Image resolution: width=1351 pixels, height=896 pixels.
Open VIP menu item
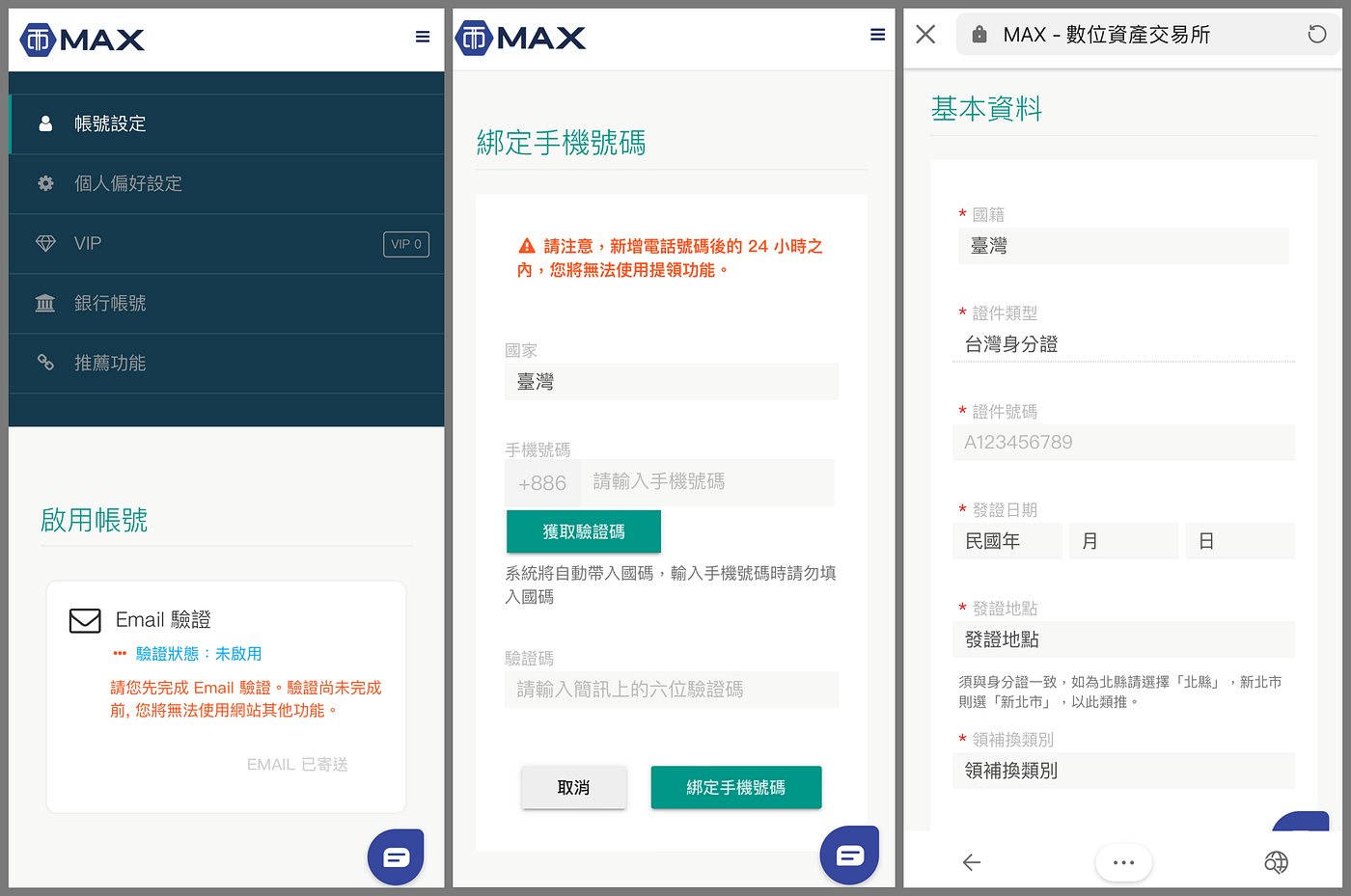click(227, 243)
